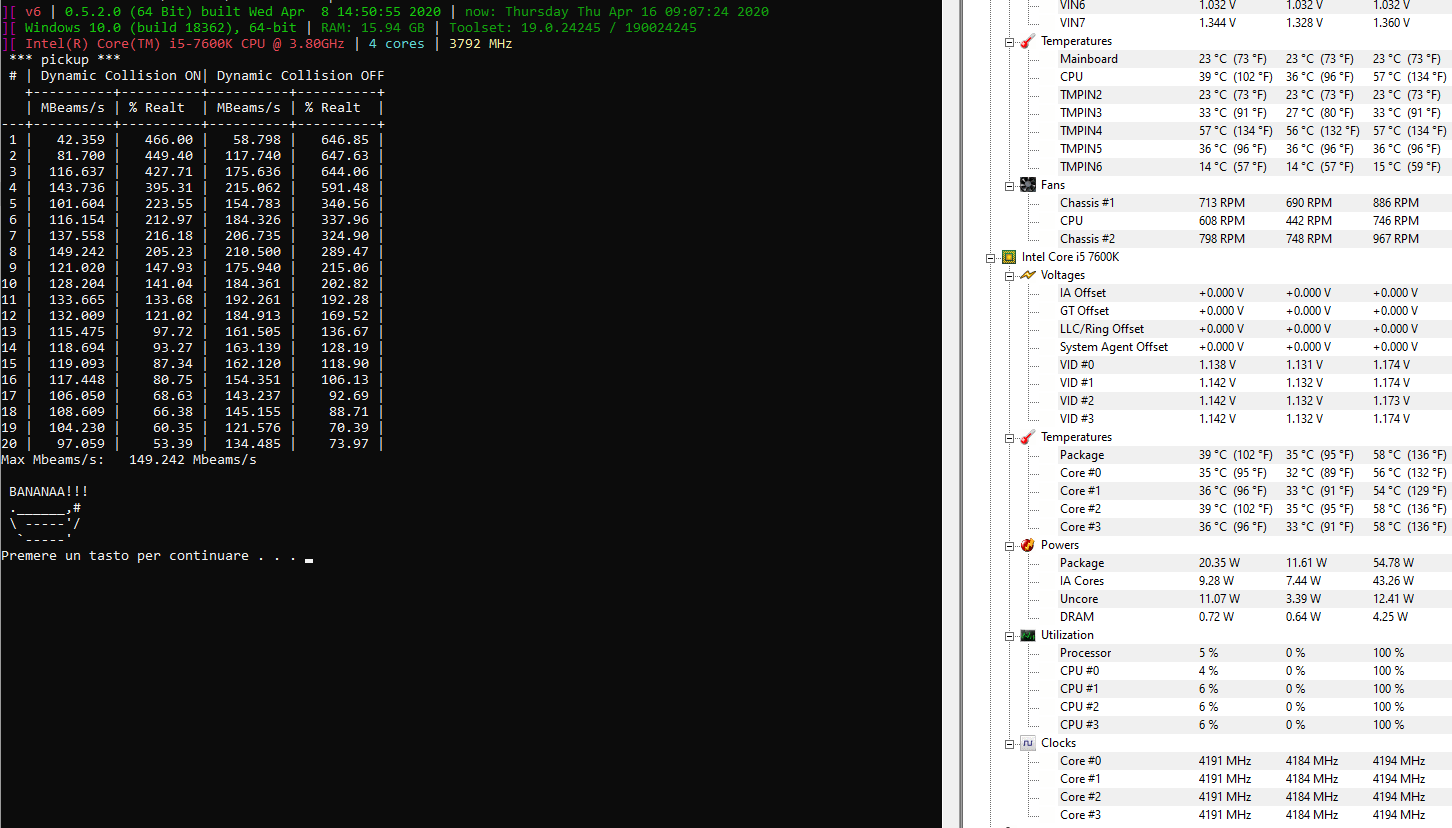Select the CPU fan row showing 608 RPM
The width and height of the screenshot is (1452, 828).
[x=1254, y=221]
